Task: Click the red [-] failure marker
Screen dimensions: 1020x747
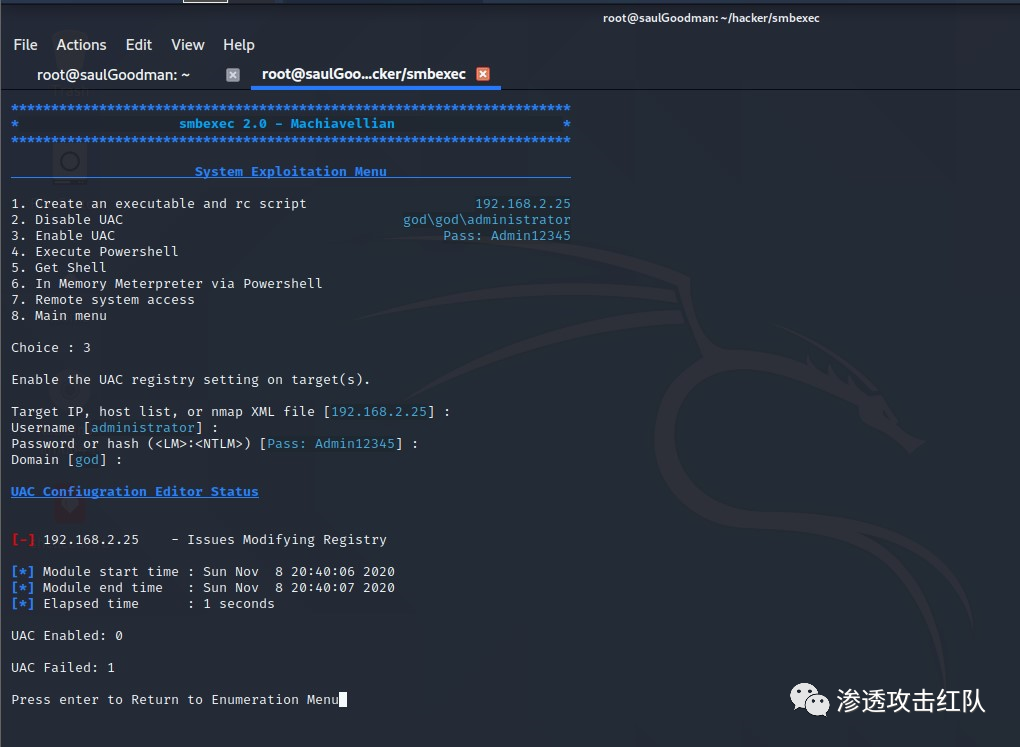Action: point(22,540)
